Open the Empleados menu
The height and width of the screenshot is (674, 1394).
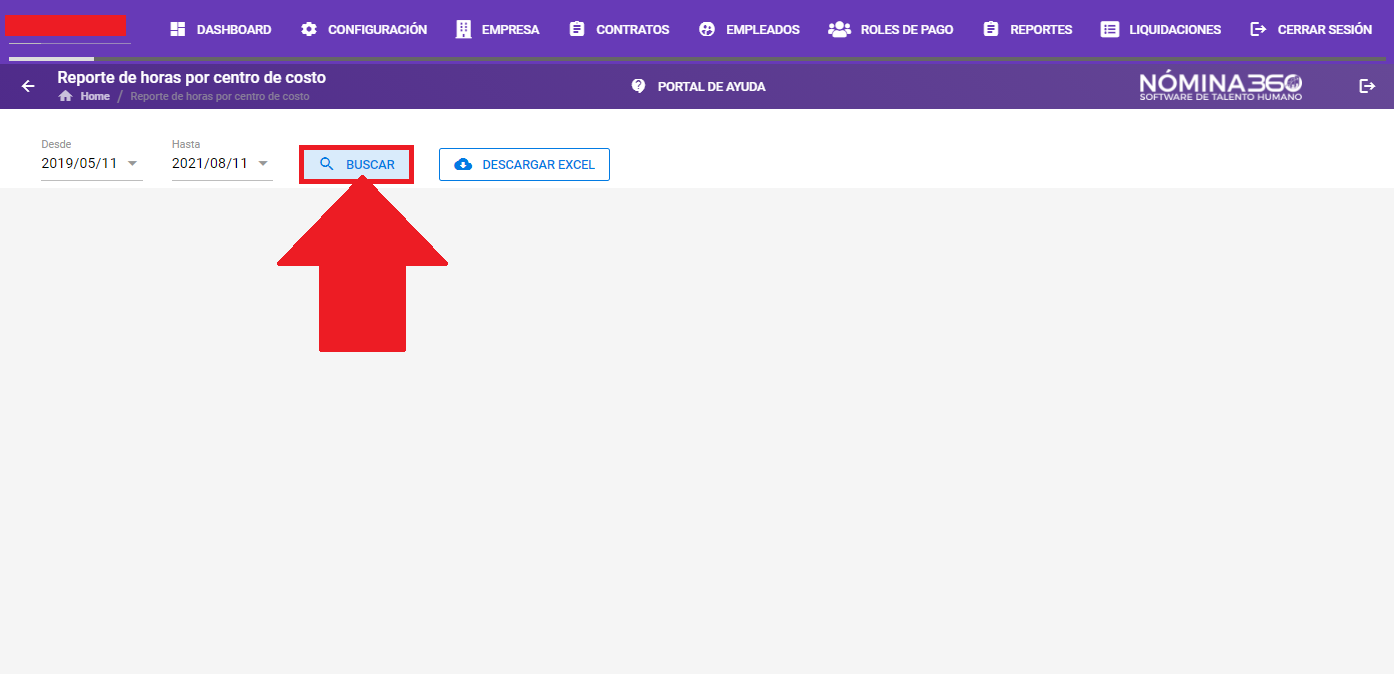pos(749,30)
